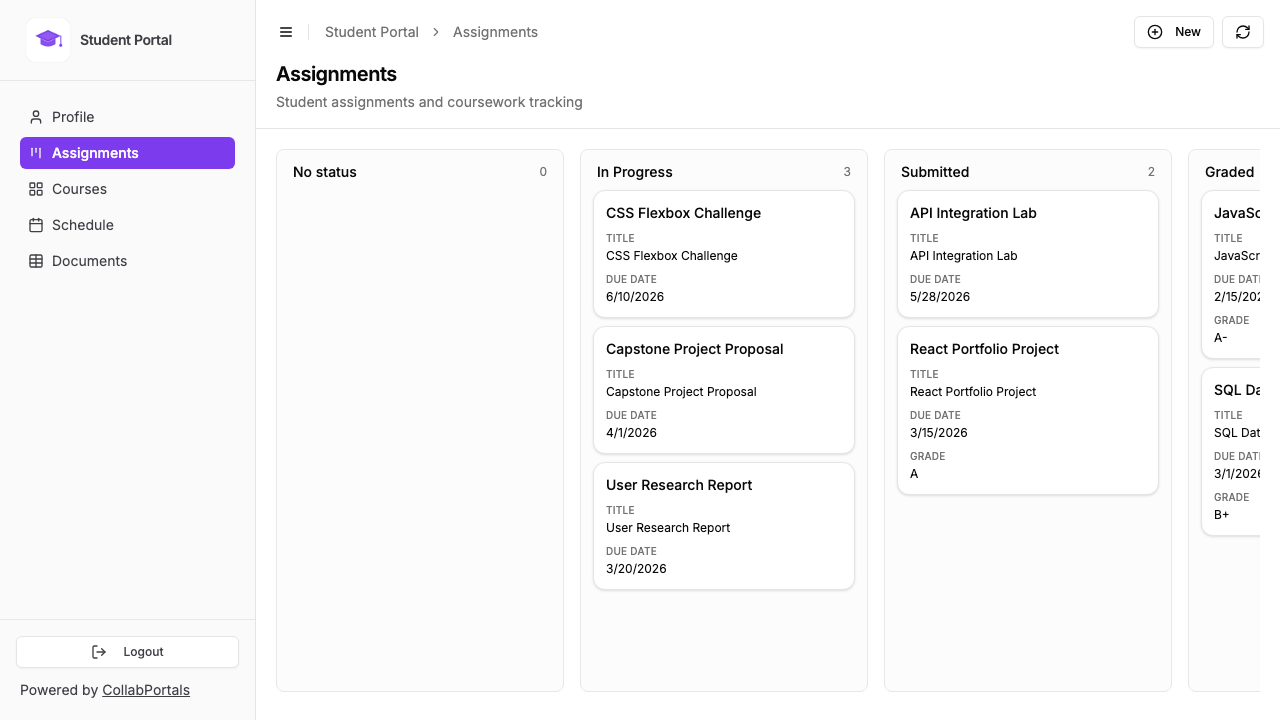Image resolution: width=1280 pixels, height=720 pixels.
Task: Click the Submitted column header
Action: coord(935,172)
